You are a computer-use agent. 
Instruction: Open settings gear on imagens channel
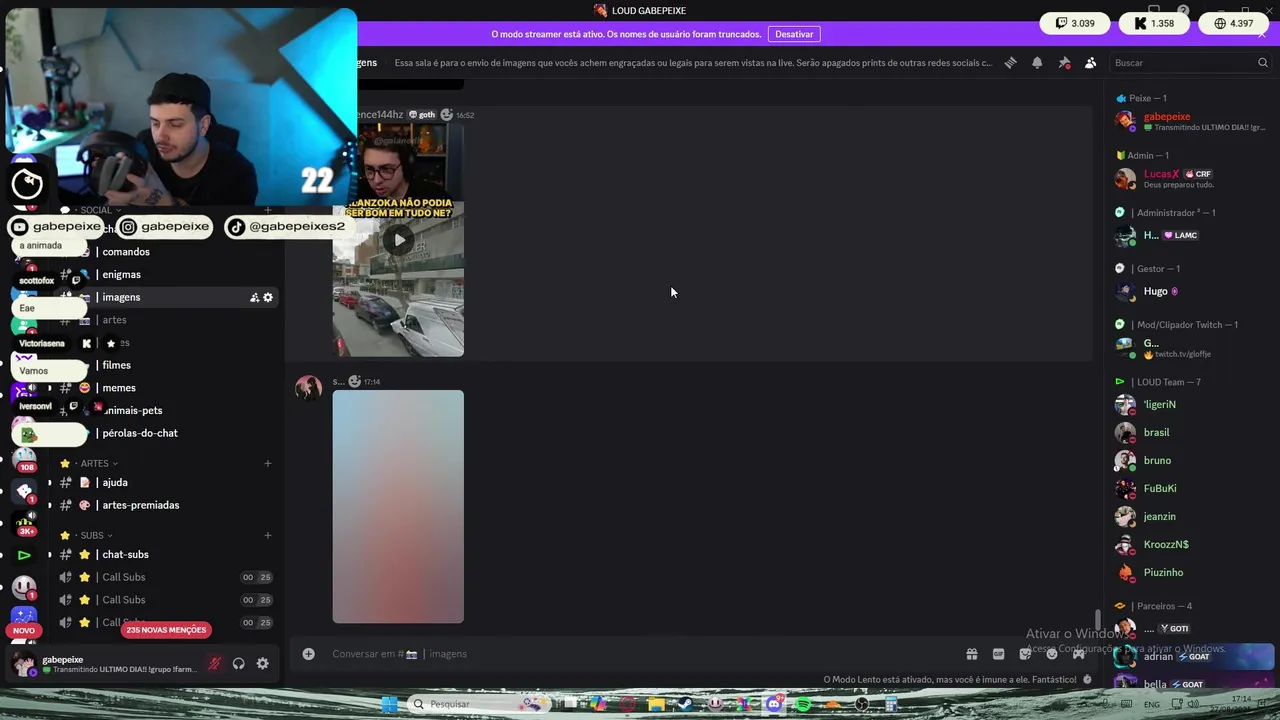coord(268,298)
